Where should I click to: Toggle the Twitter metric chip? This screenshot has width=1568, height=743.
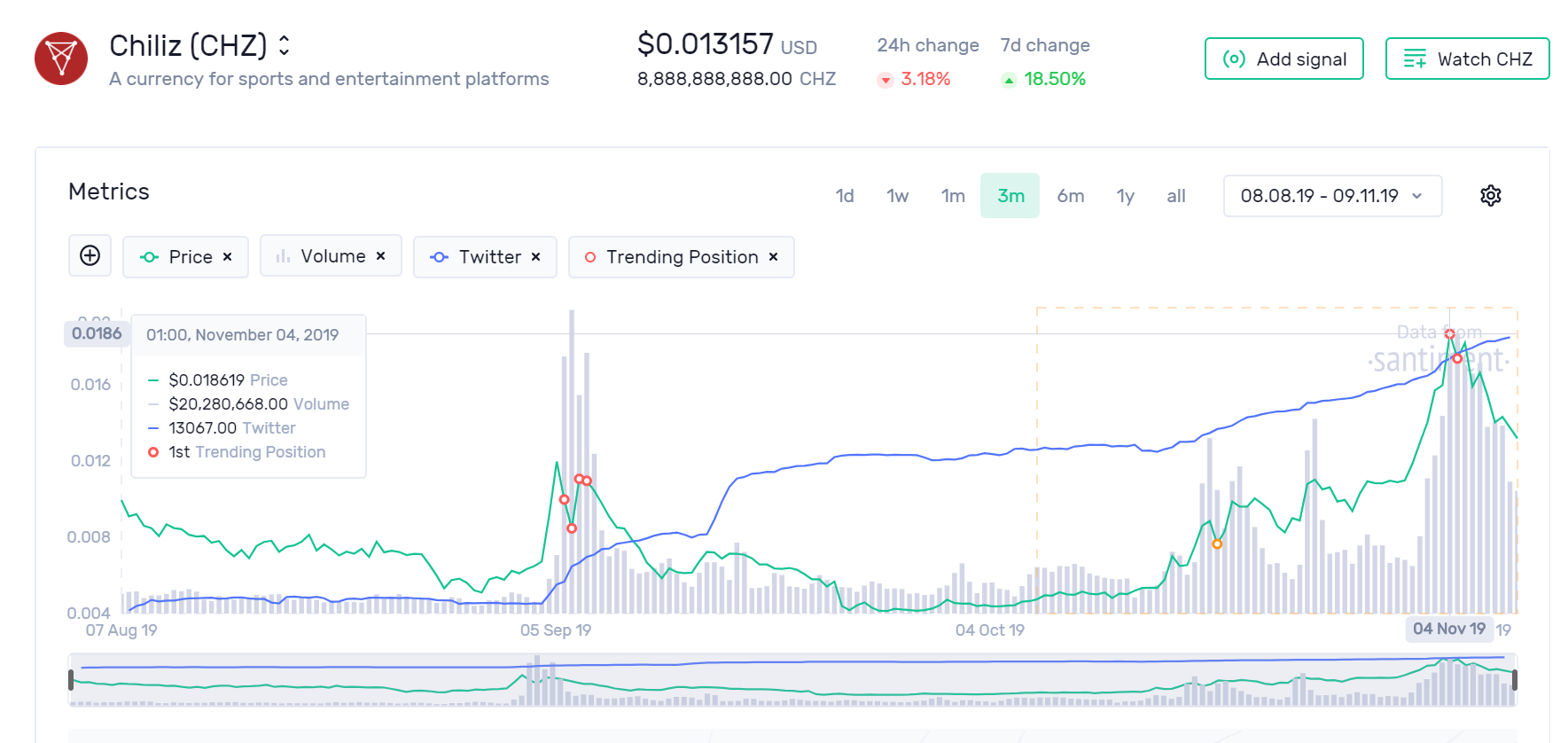tap(485, 257)
